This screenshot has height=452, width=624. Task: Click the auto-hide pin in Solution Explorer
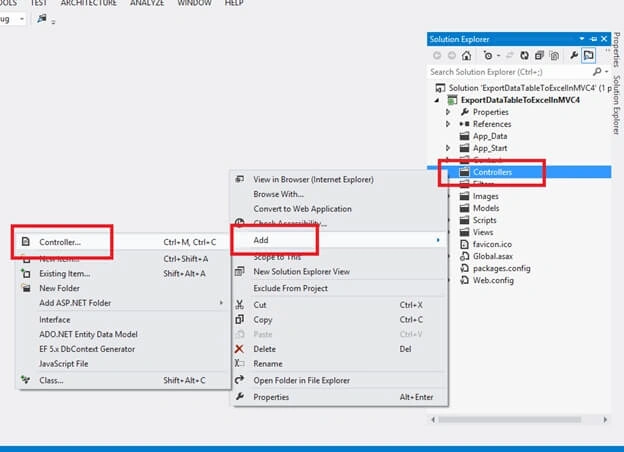(593, 39)
